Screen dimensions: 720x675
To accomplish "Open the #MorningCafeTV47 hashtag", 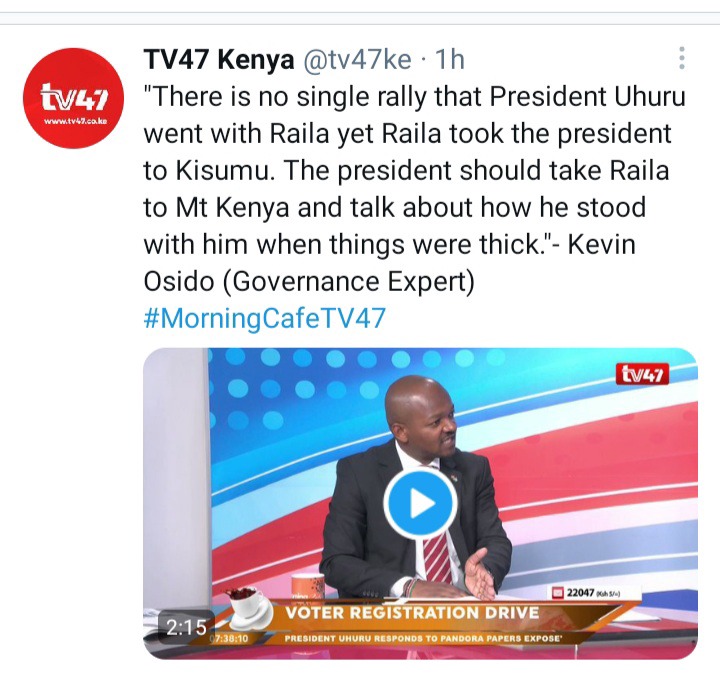I will coord(264,318).
